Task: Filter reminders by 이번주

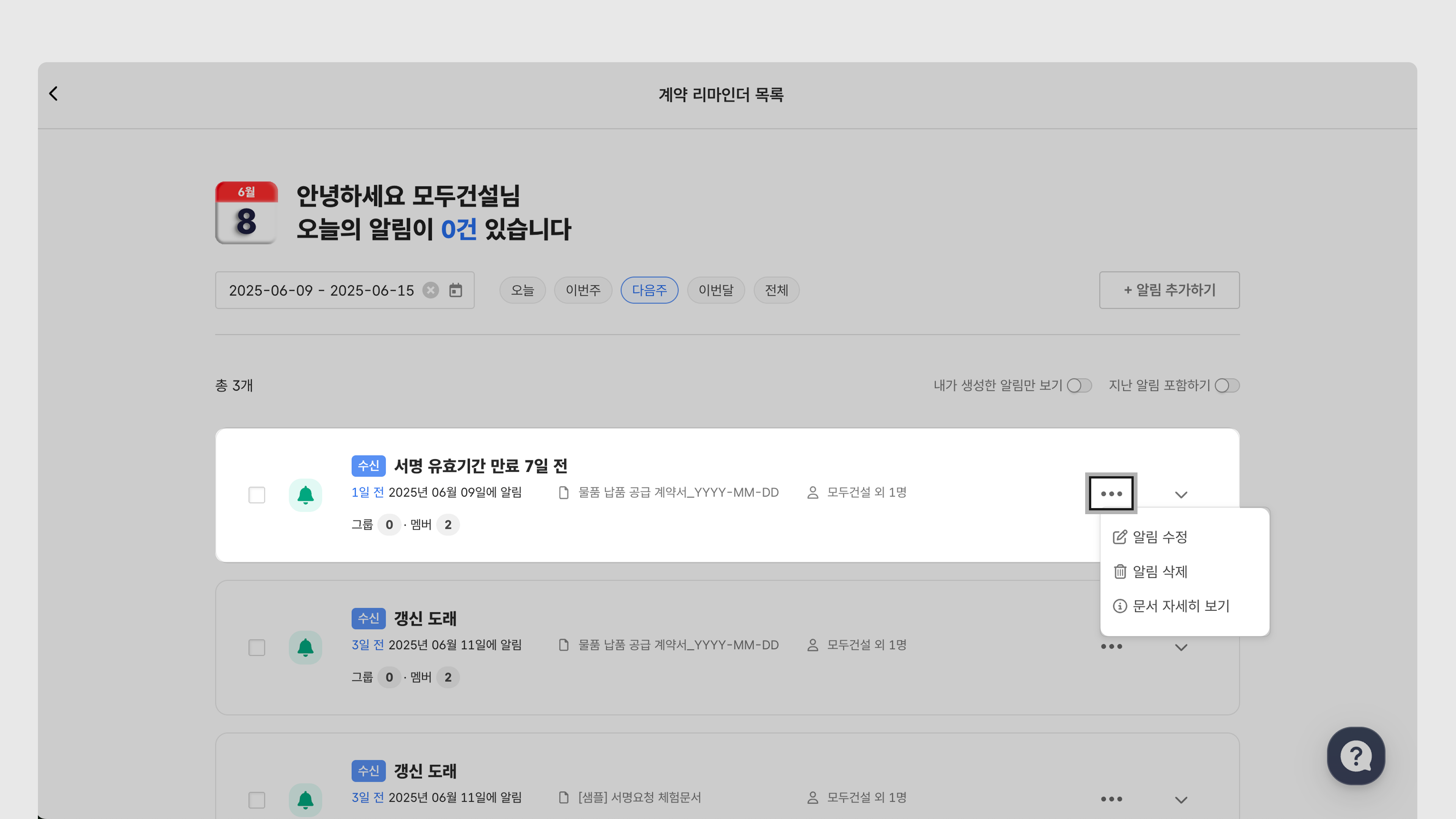Action: pos(583,290)
